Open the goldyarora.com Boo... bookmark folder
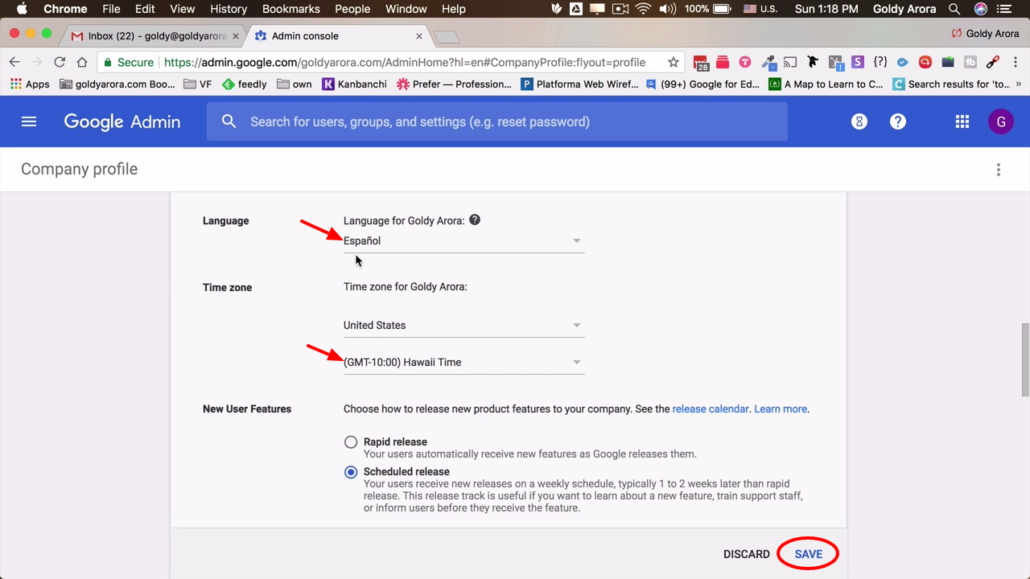1030x579 pixels. click(117, 84)
